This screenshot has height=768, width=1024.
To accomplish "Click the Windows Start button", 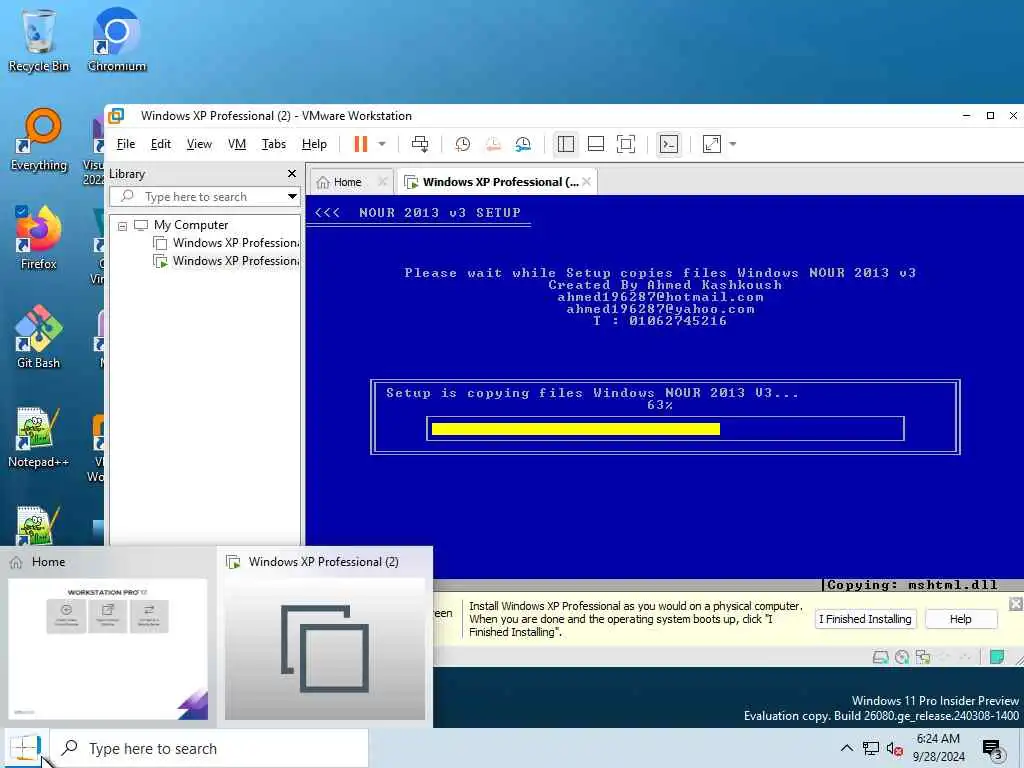I will click(x=25, y=748).
